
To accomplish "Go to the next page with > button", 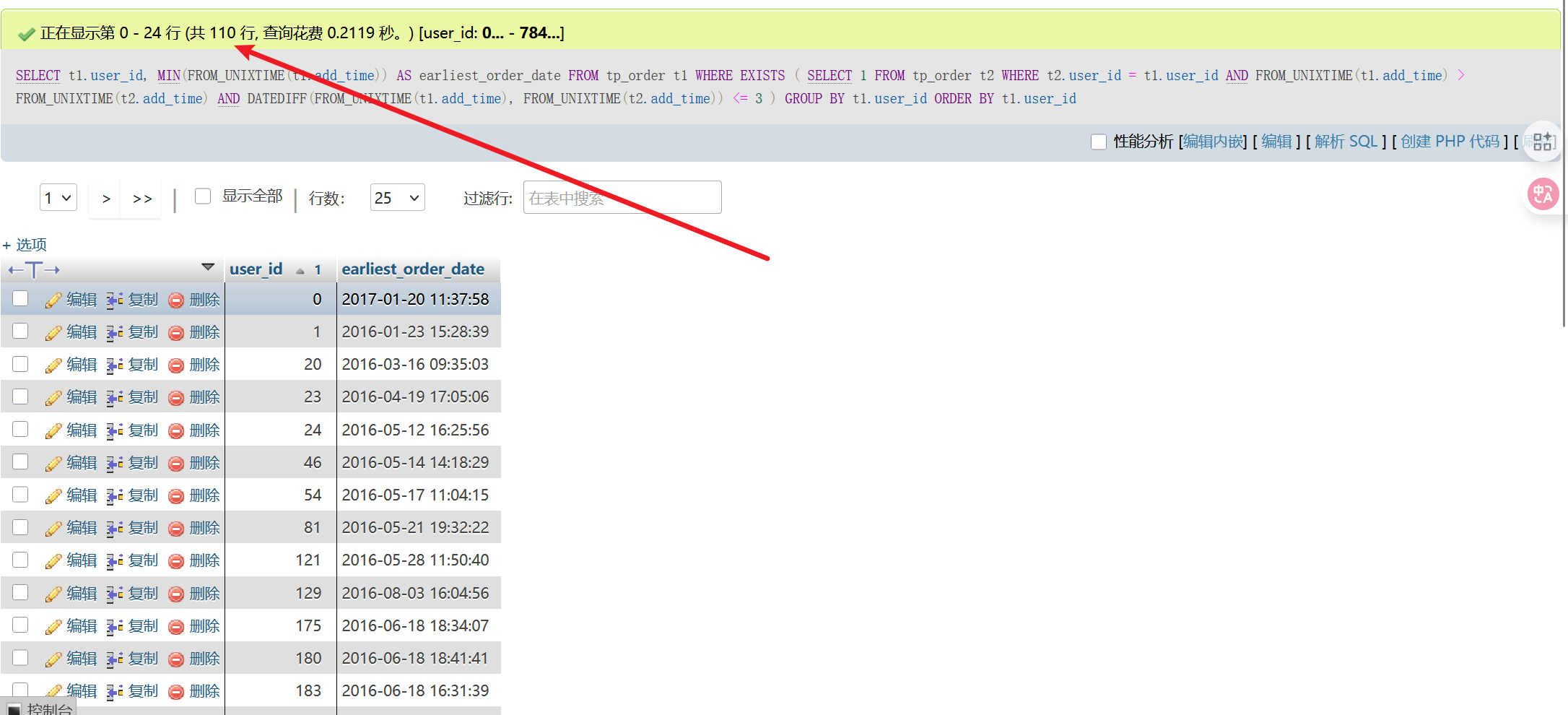I will click(106, 199).
